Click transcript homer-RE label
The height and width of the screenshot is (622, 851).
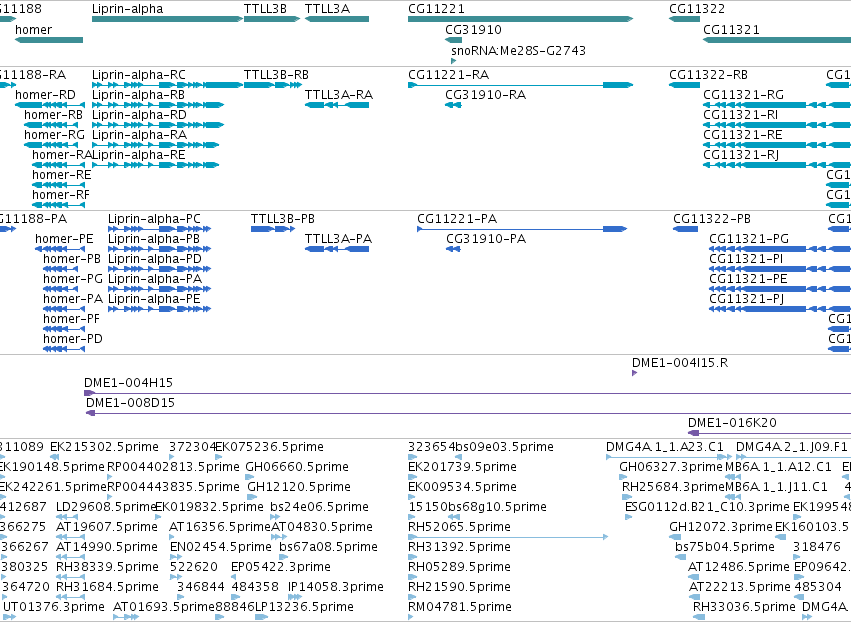[61, 175]
